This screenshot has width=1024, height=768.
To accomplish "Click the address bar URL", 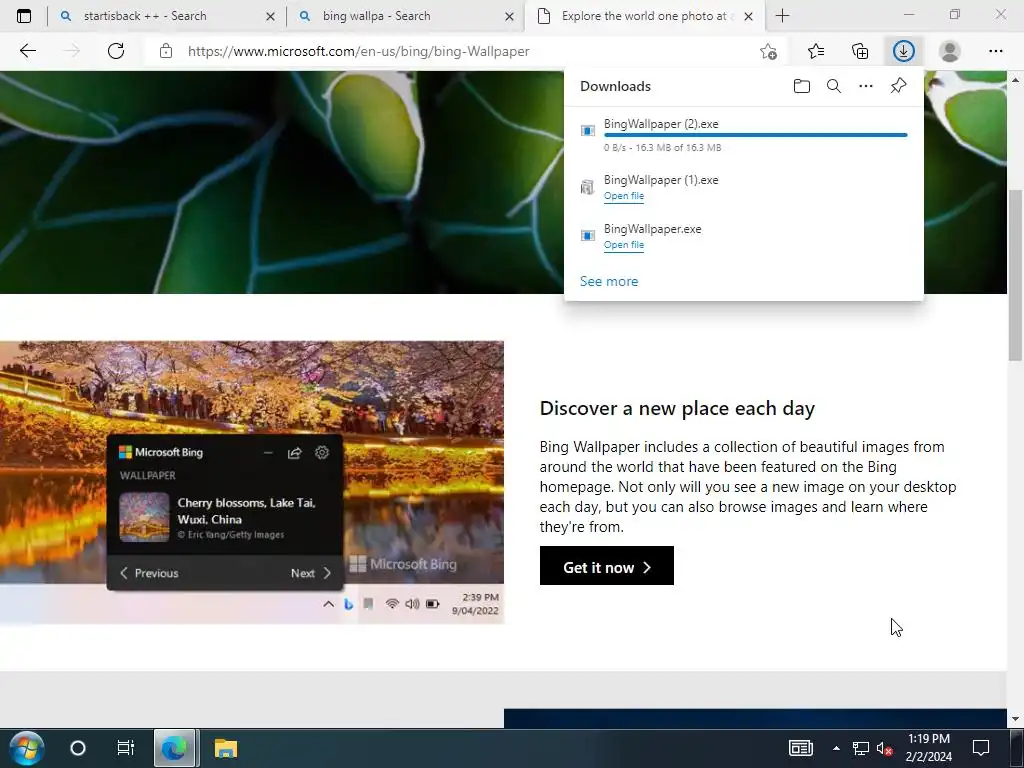I will point(359,51).
